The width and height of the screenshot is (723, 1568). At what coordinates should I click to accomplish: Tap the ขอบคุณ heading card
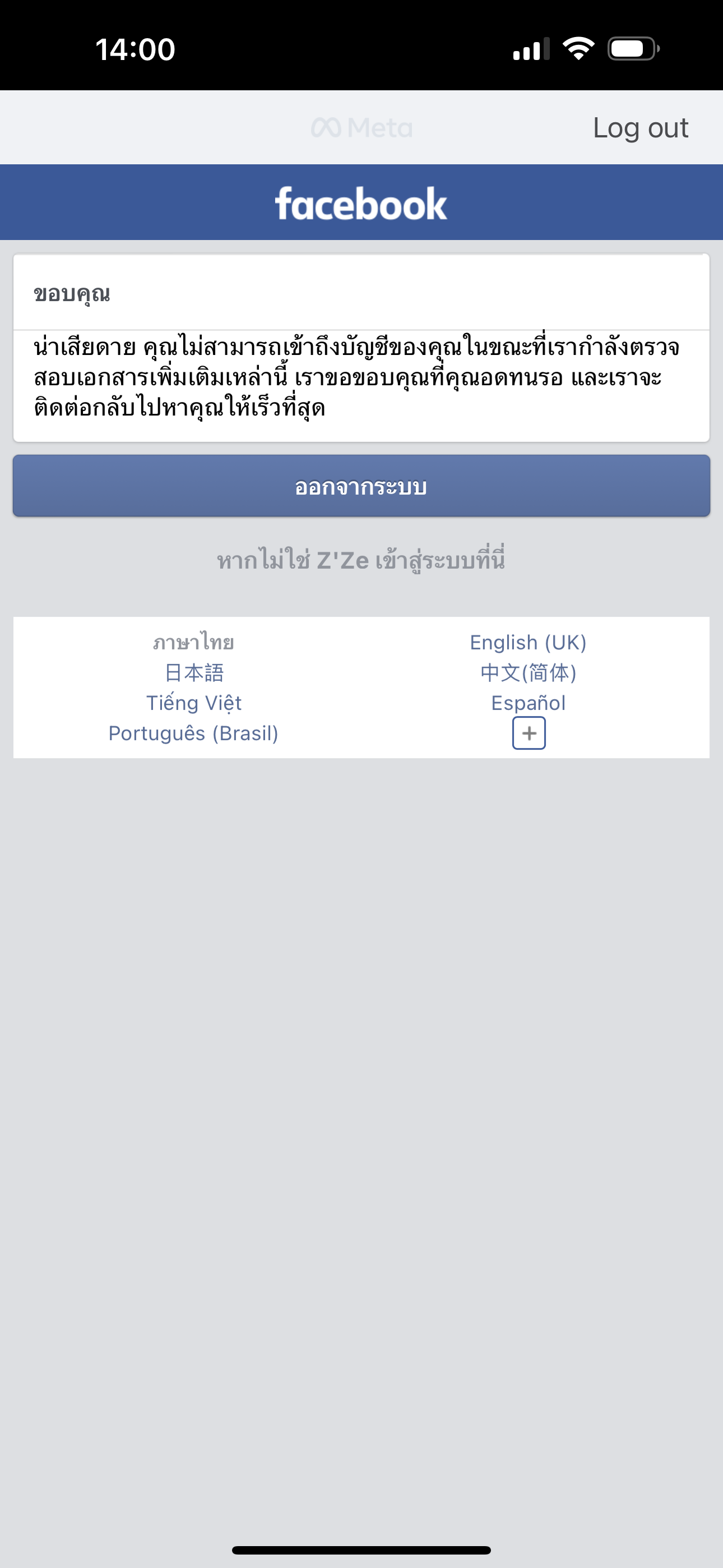coord(361,293)
